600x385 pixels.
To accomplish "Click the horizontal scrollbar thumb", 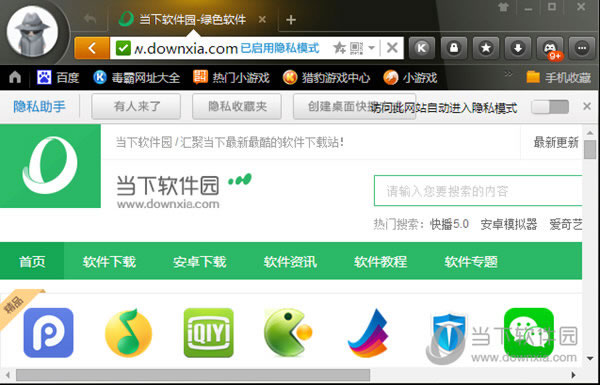I will (x=193, y=375).
